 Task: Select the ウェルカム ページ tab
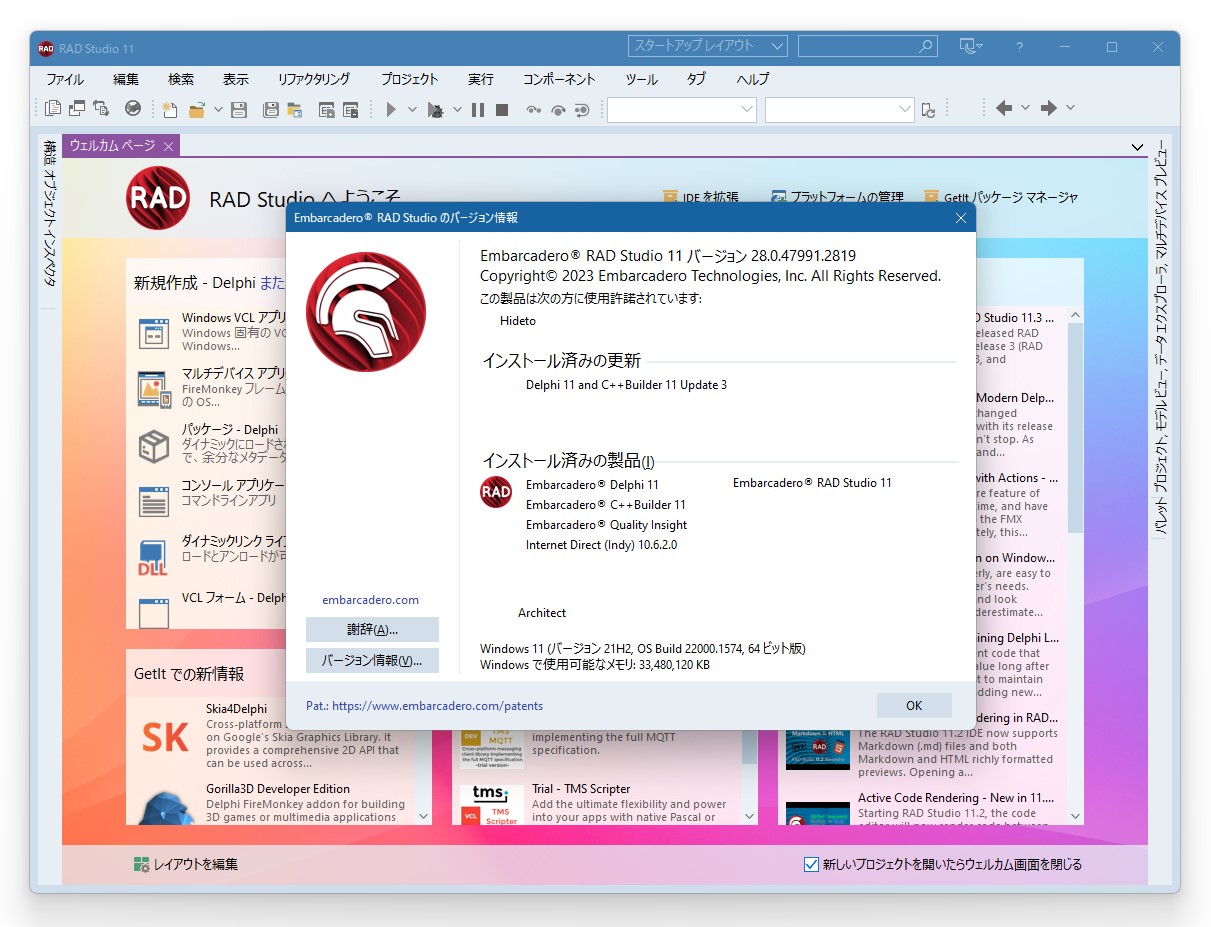(113, 145)
